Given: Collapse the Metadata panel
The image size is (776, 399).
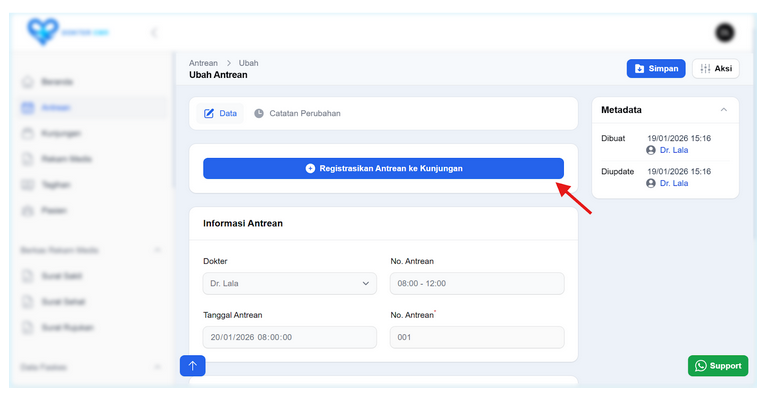Looking at the screenshot, I should click(x=724, y=110).
